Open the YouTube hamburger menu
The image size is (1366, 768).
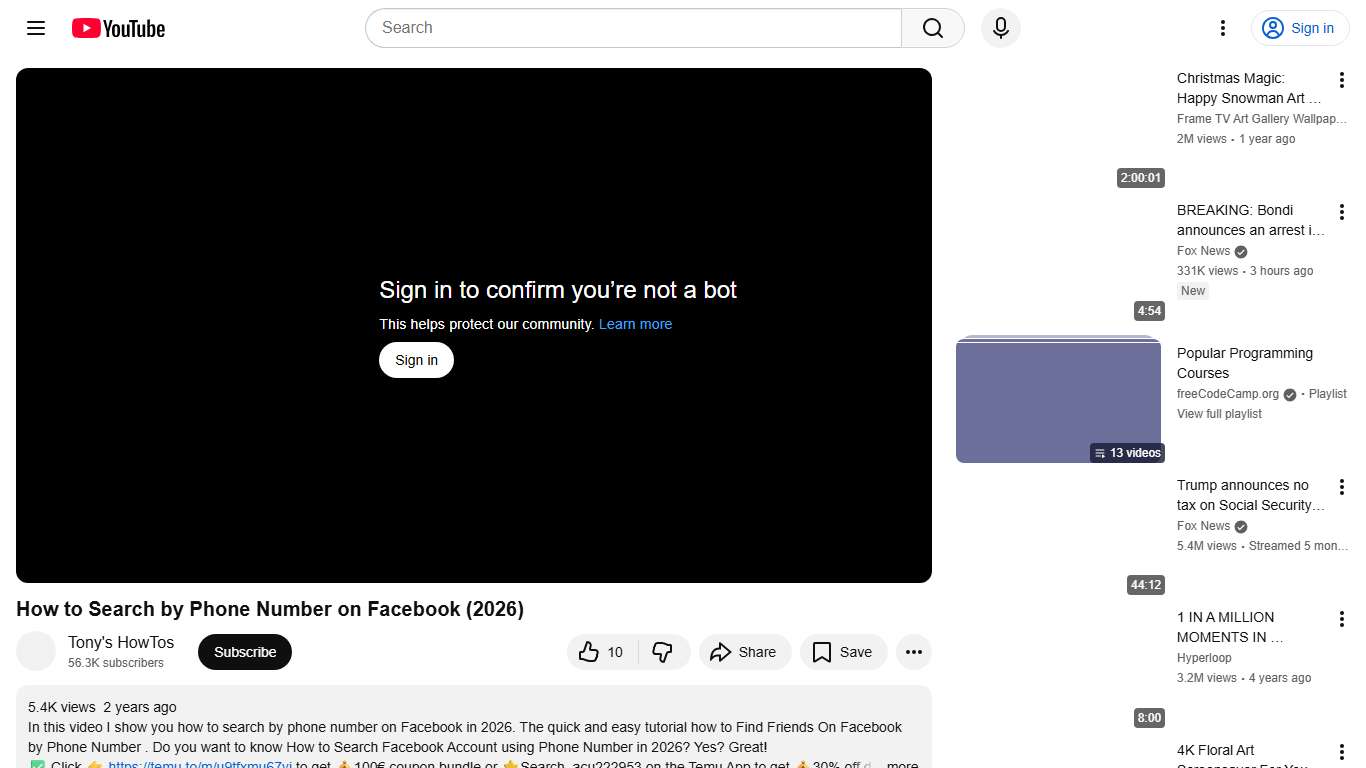pyautogui.click(x=35, y=28)
